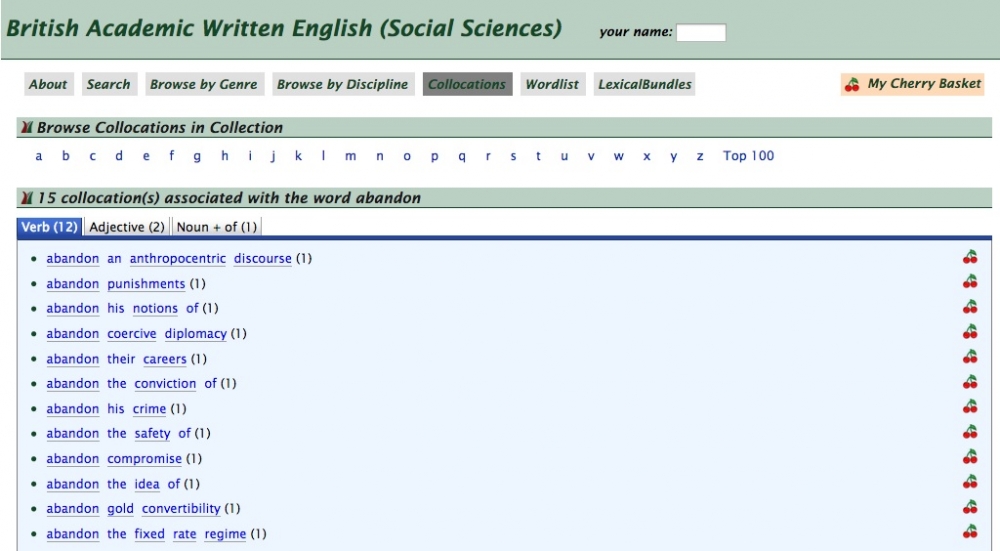Viewport: 1000px width, 551px height.
Task: Add 'abandon his crime' to cherry basket
Action: pos(970,407)
